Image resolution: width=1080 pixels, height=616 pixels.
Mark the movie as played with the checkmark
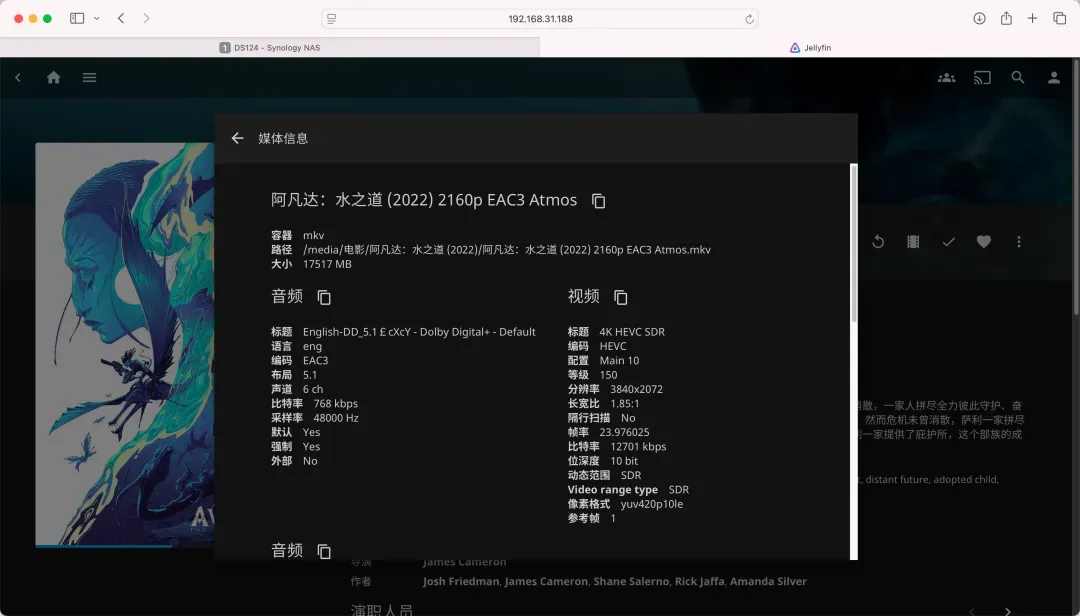pyautogui.click(x=948, y=242)
